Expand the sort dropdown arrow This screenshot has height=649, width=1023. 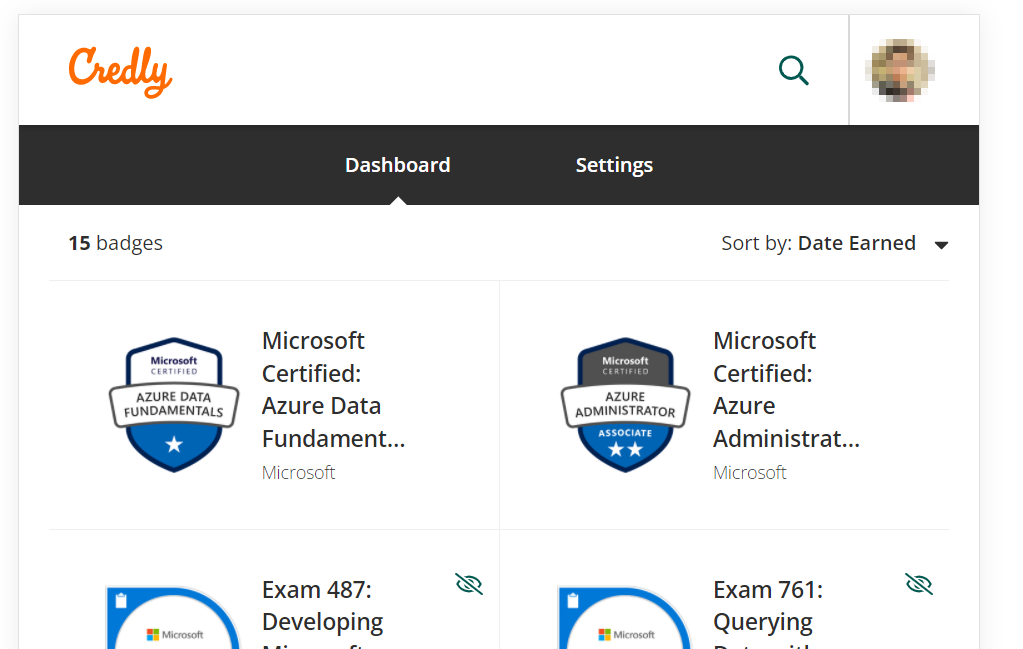941,245
